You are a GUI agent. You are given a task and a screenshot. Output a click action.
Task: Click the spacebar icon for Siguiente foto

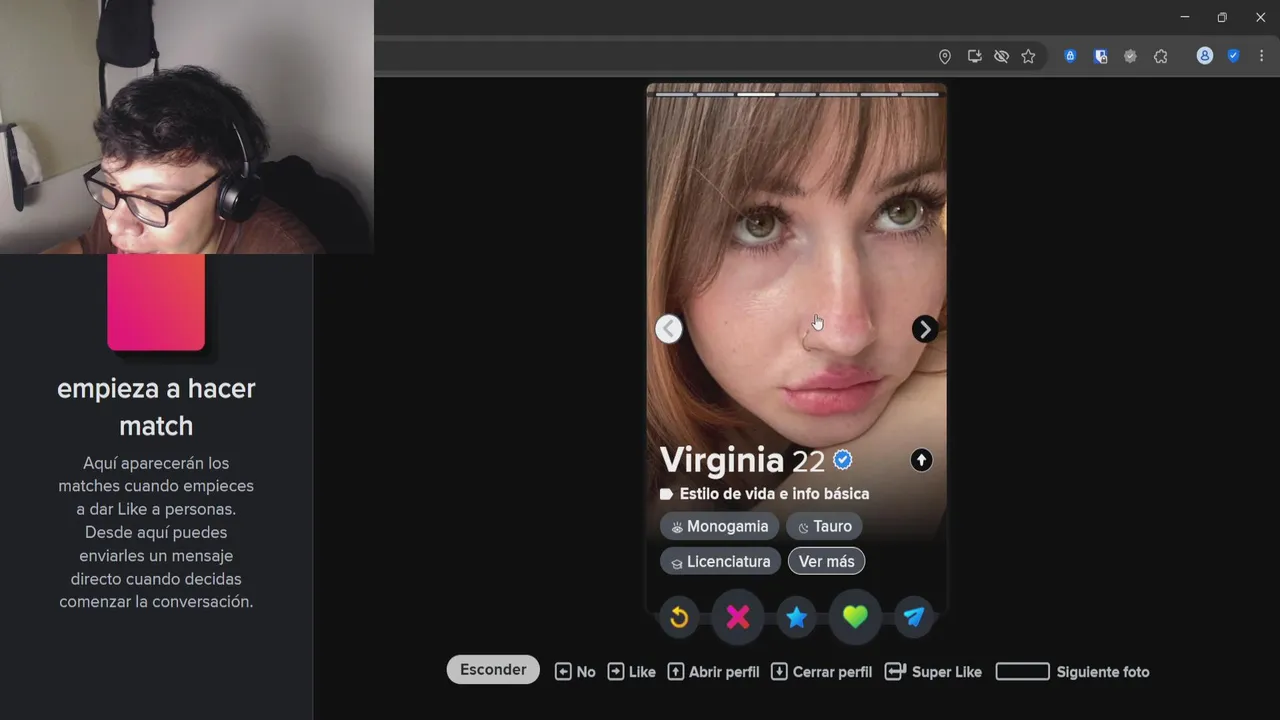tap(1022, 672)
